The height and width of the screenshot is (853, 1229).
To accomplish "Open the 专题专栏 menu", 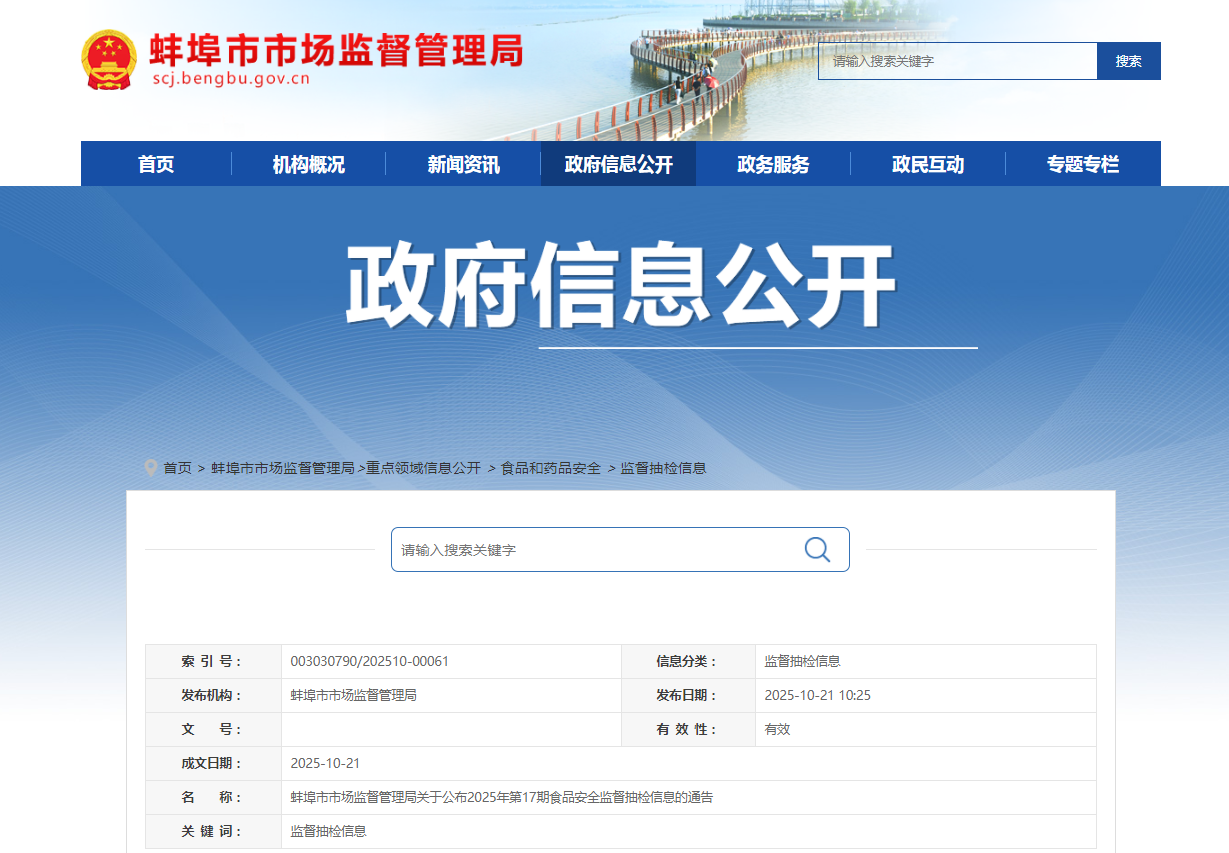I will point(1082,164).
